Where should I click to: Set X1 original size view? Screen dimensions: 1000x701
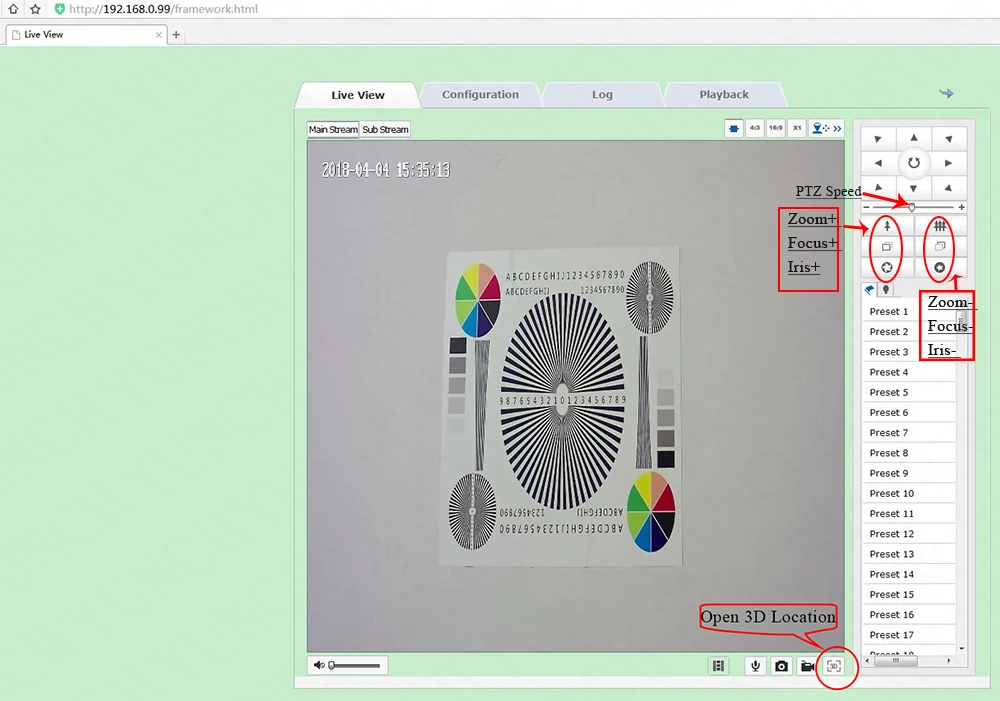[x=797, y=128]
